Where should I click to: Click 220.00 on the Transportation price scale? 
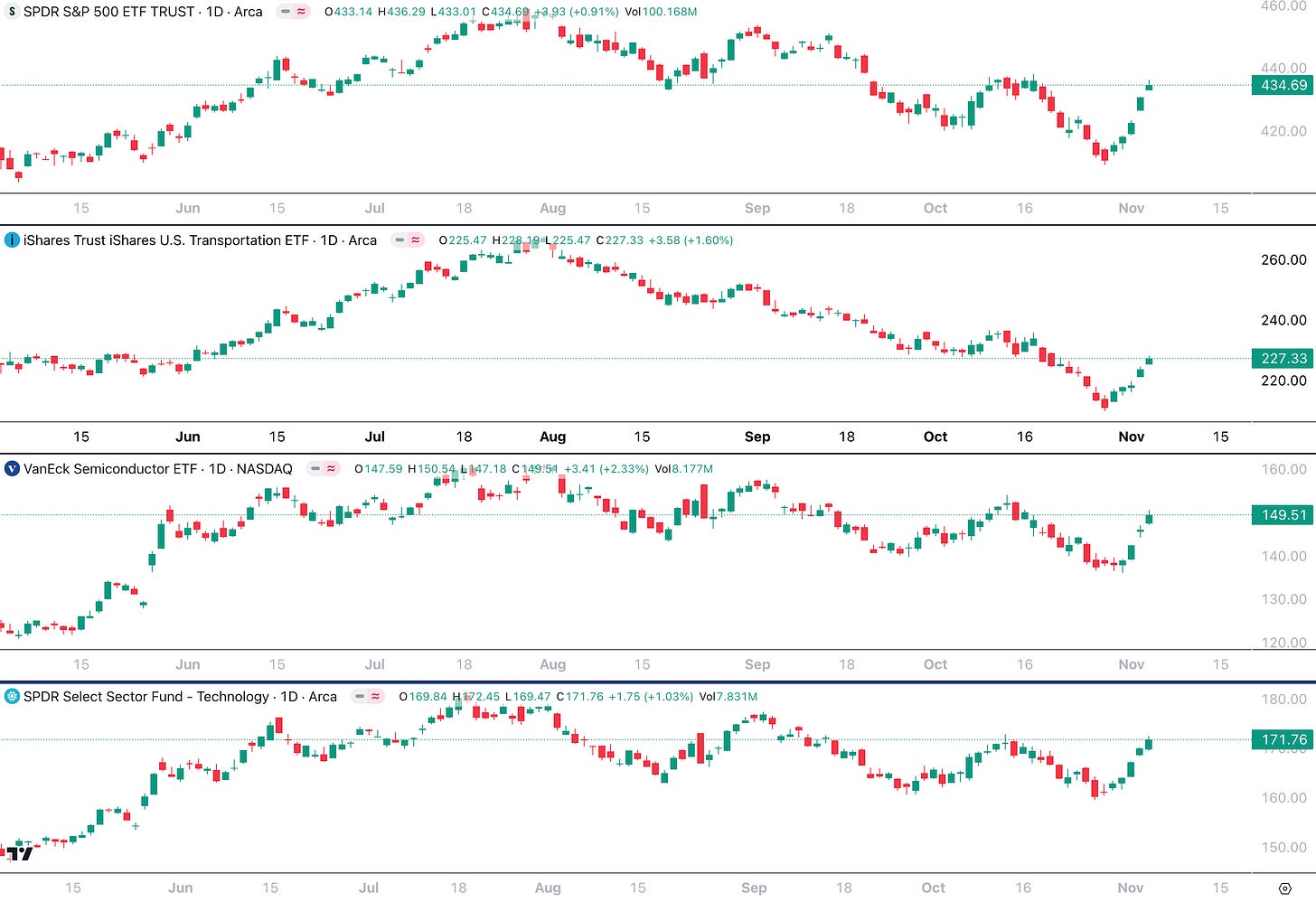(x=1283, y=381)
